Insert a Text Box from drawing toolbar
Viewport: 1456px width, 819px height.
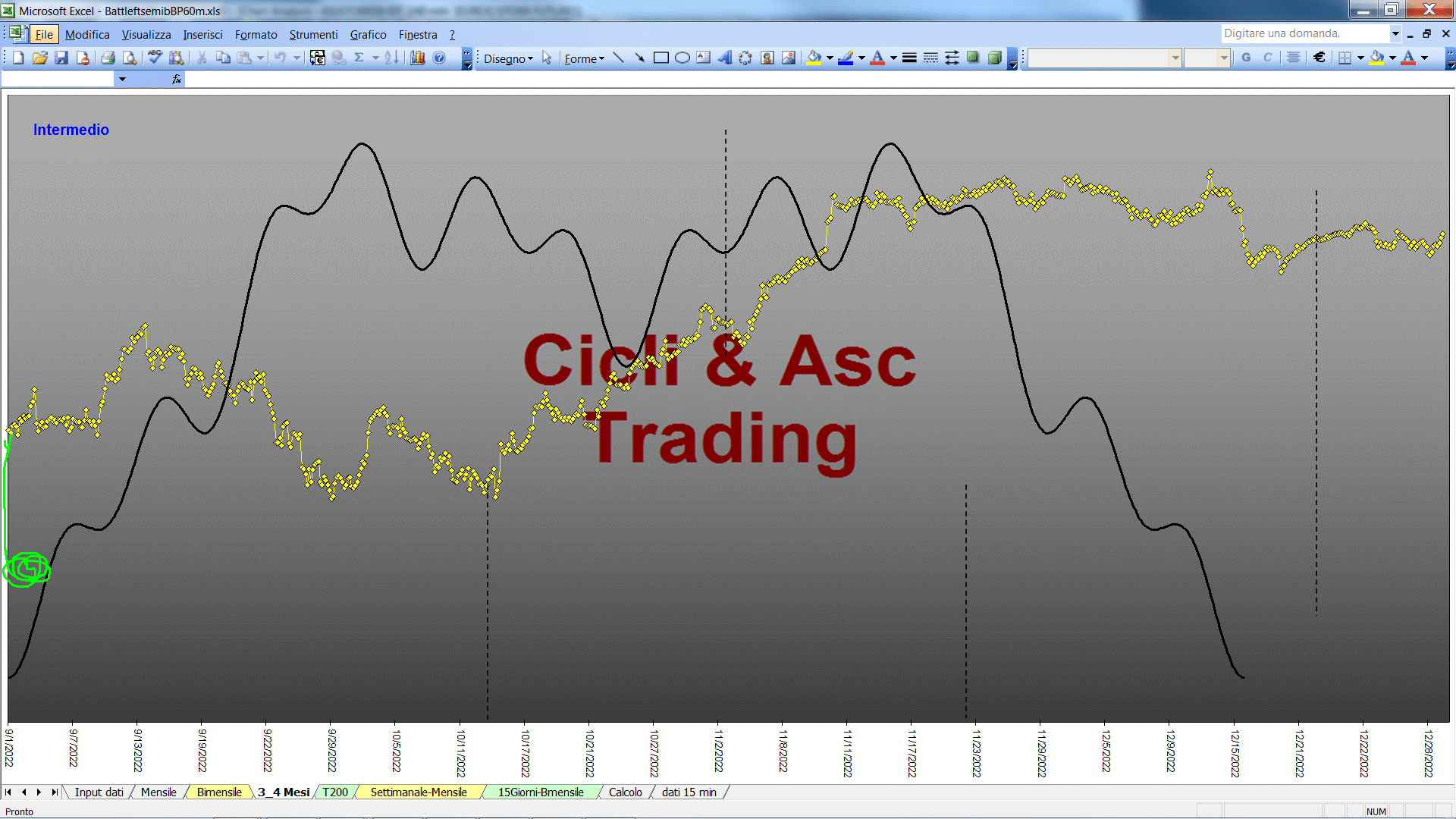click(x=704, y=58)
